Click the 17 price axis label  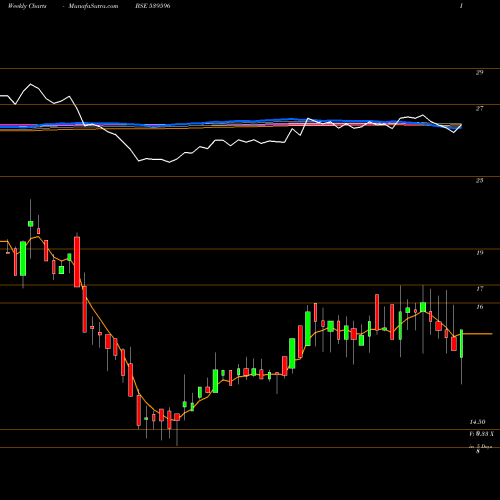pos(479,289)
